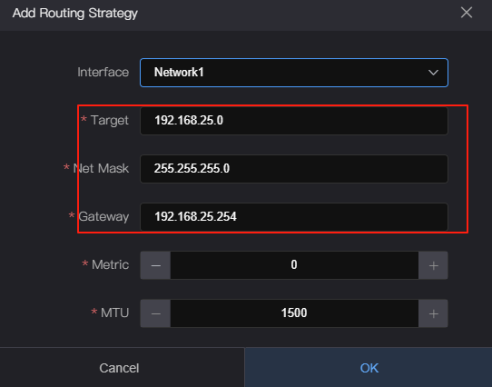
Task: Decrease the Metric value with minus
Action: [x=156, y=265]
